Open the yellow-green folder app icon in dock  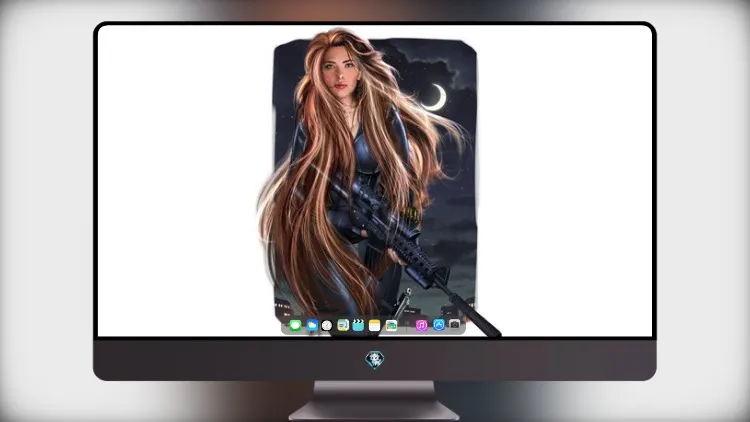coord(391,326)
